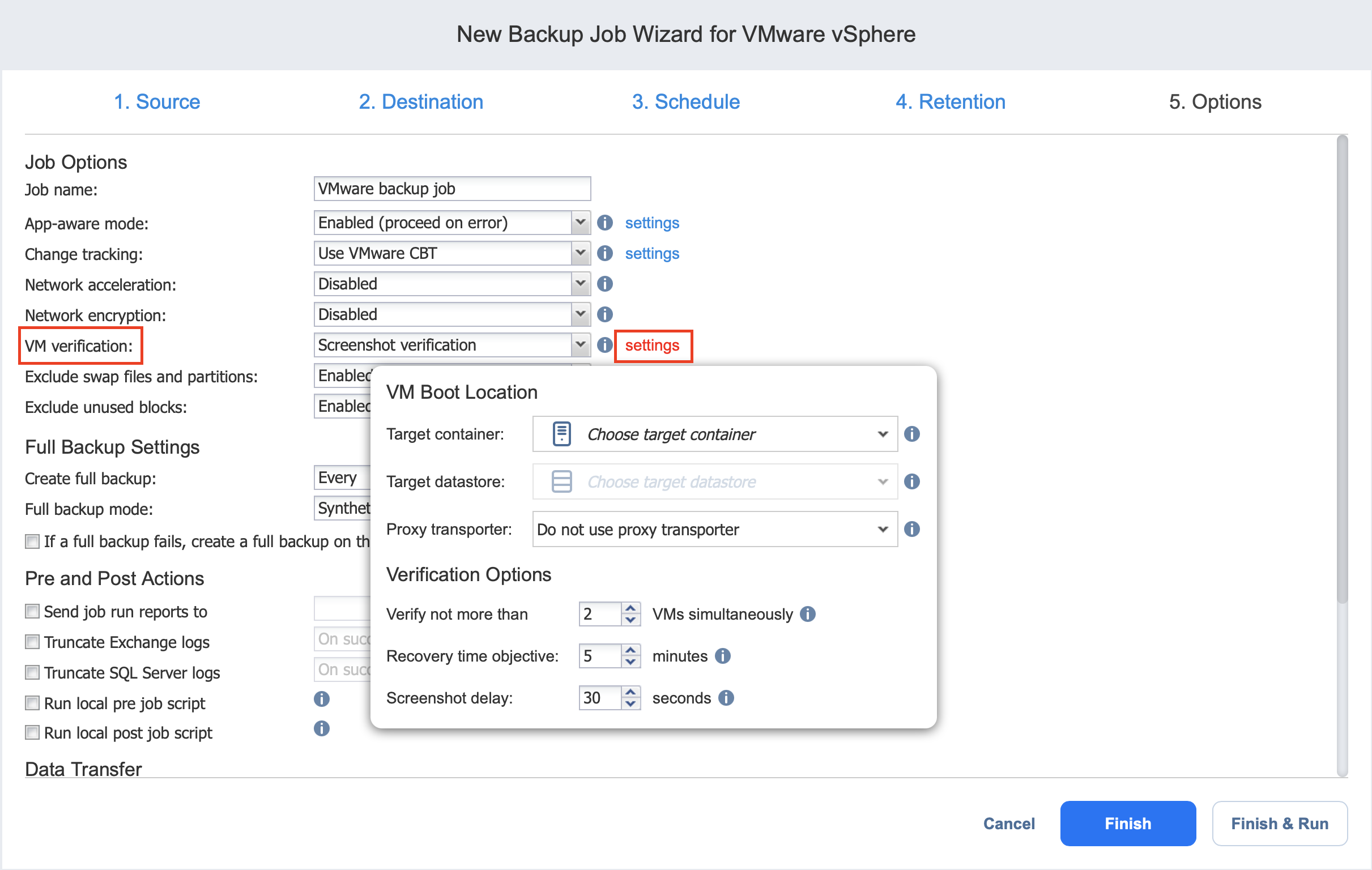1372x870 pixels.
Task: Click the target container server icon
Action: click(561, 434)
